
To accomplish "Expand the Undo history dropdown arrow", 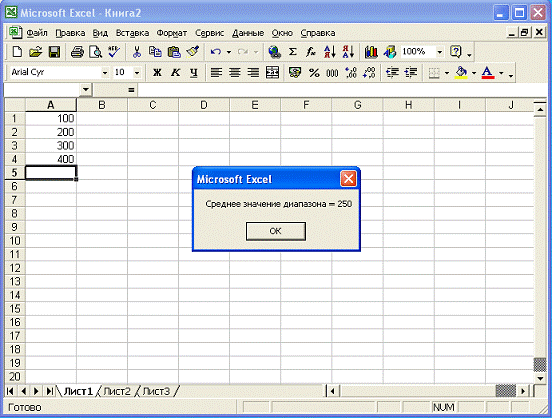I will tap(229, 52).
